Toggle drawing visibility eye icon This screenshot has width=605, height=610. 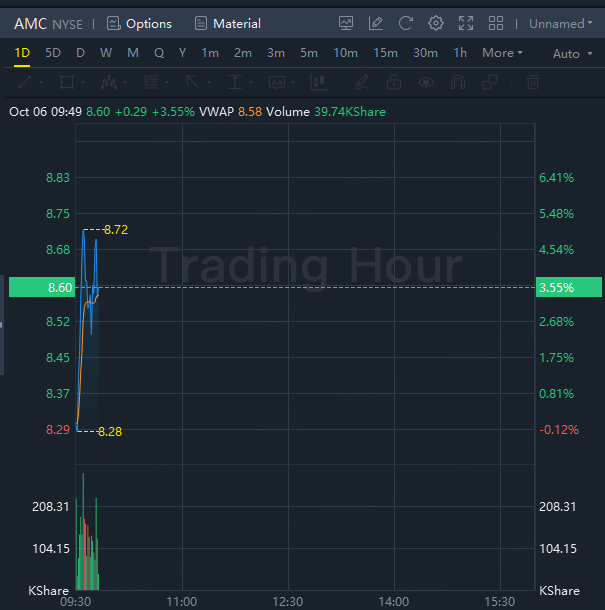[x=427, y=83]
